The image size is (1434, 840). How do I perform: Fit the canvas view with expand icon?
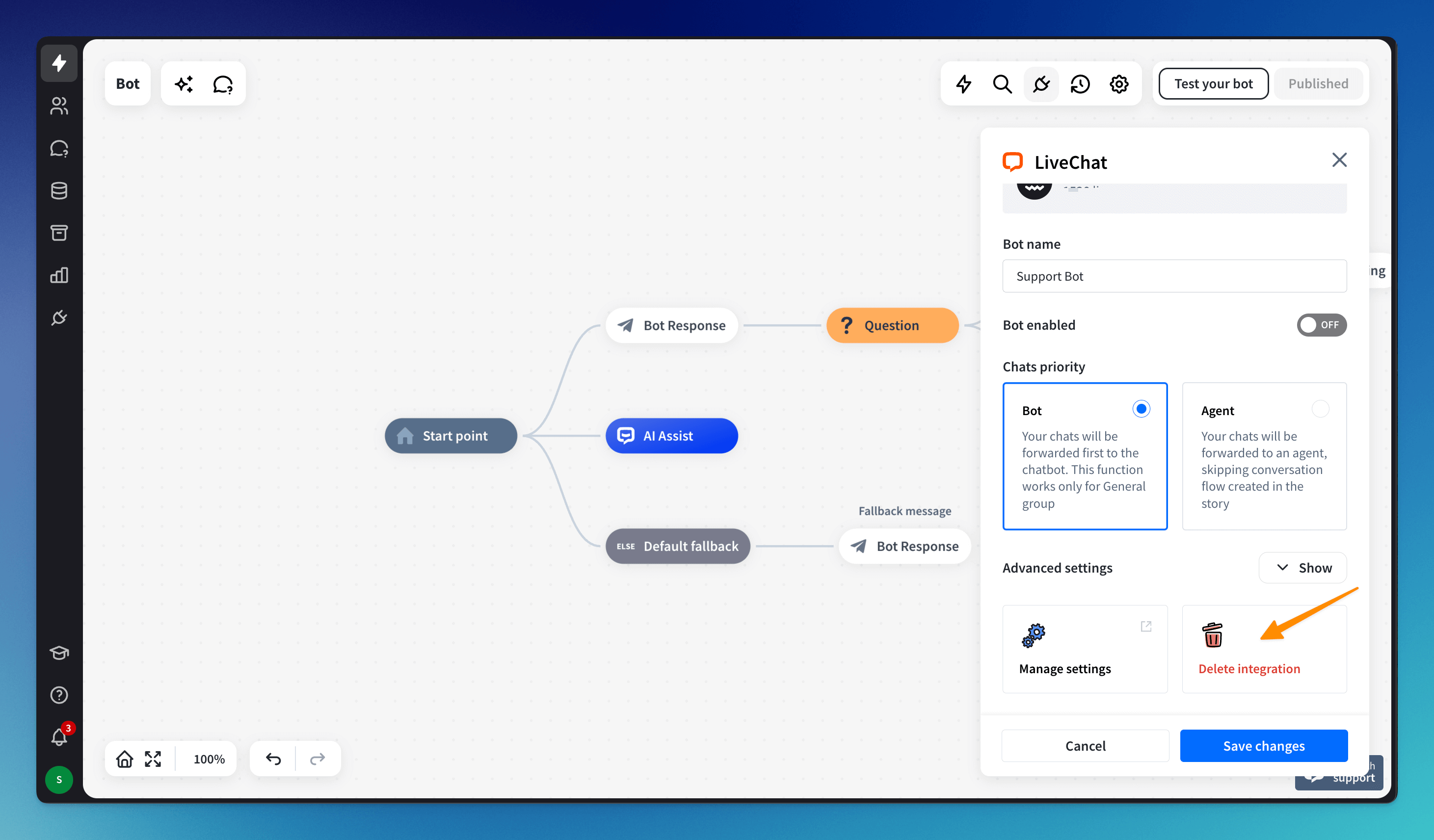(x=153, y=759)
